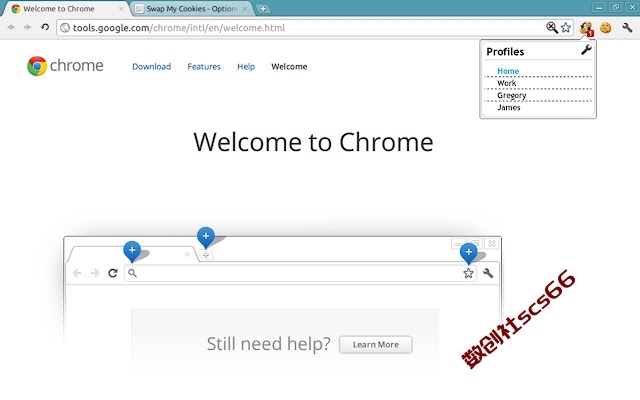Click the cookie face extension icon
Image resolution: width=640 pixels, height=400 pixels.
click(x=606, y=28)
